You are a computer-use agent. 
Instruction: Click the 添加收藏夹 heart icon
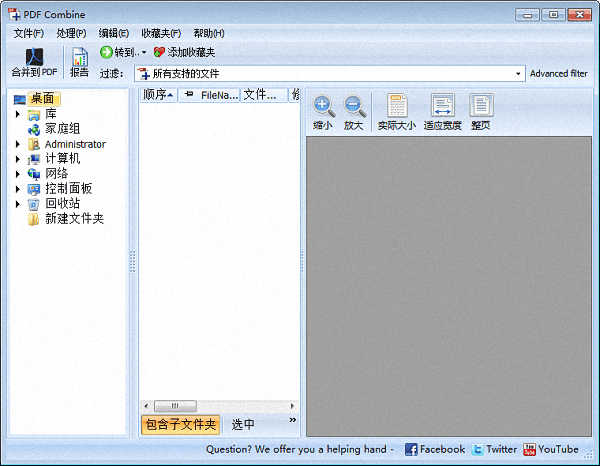click(159, 52)
